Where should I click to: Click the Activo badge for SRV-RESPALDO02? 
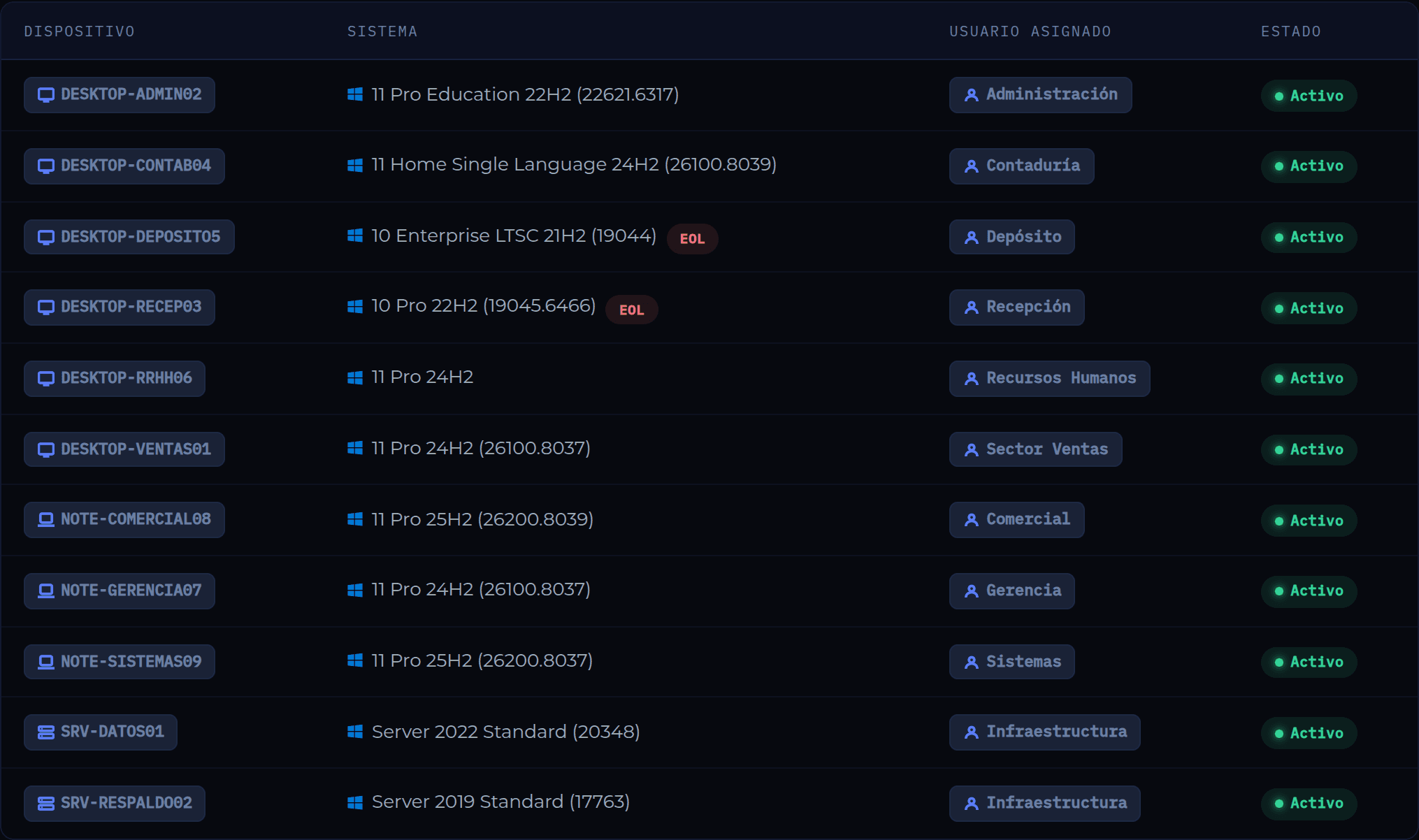pyautogui.click(x=1309, y=804)
